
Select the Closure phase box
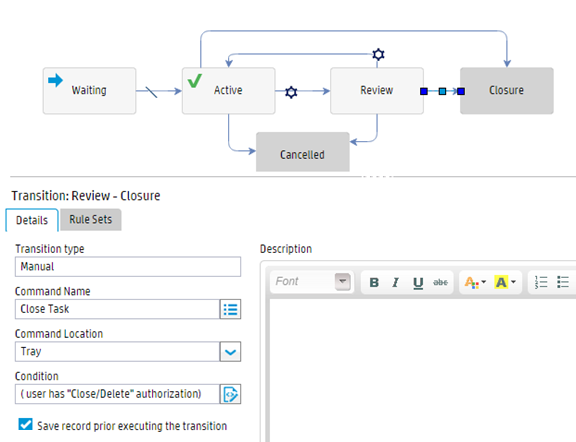[507, 90]
